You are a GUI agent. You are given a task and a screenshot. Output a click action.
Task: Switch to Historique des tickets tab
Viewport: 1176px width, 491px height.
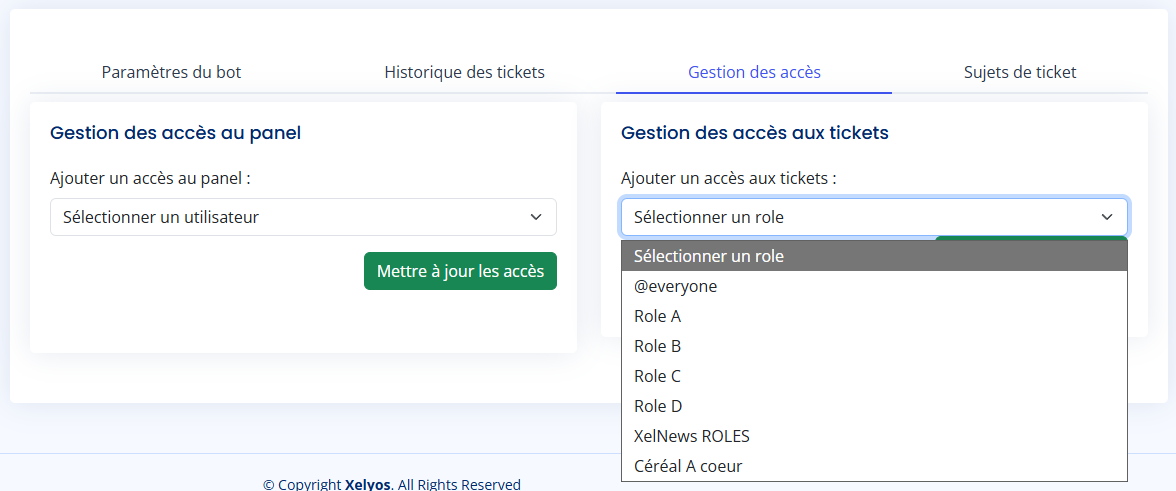(464, 72)
